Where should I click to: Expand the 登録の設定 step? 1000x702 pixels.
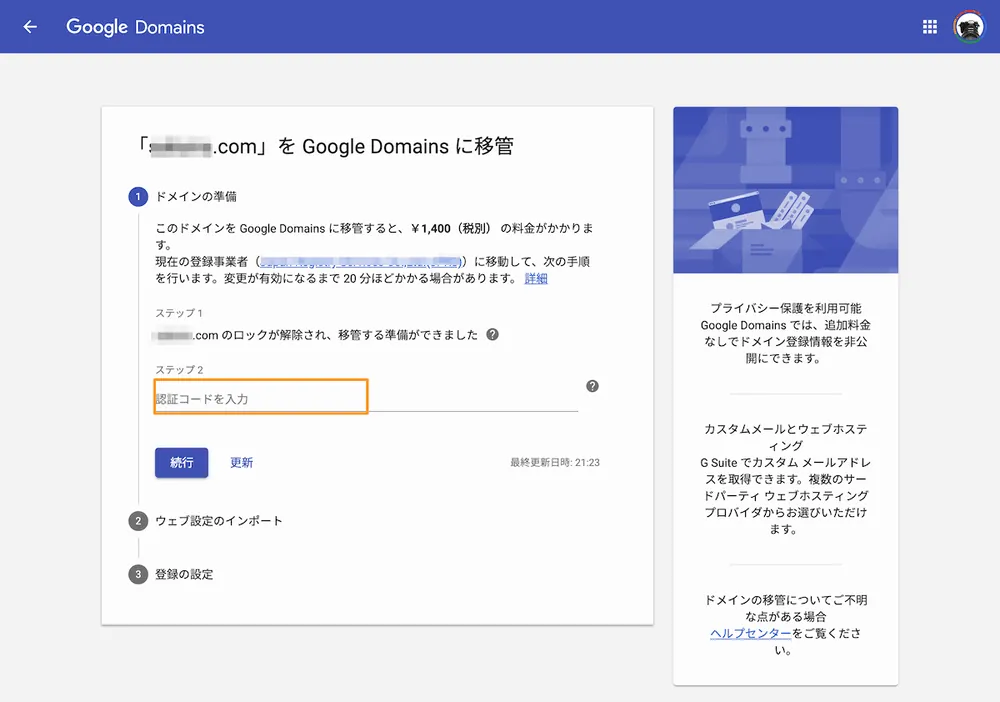coord(184,575)
